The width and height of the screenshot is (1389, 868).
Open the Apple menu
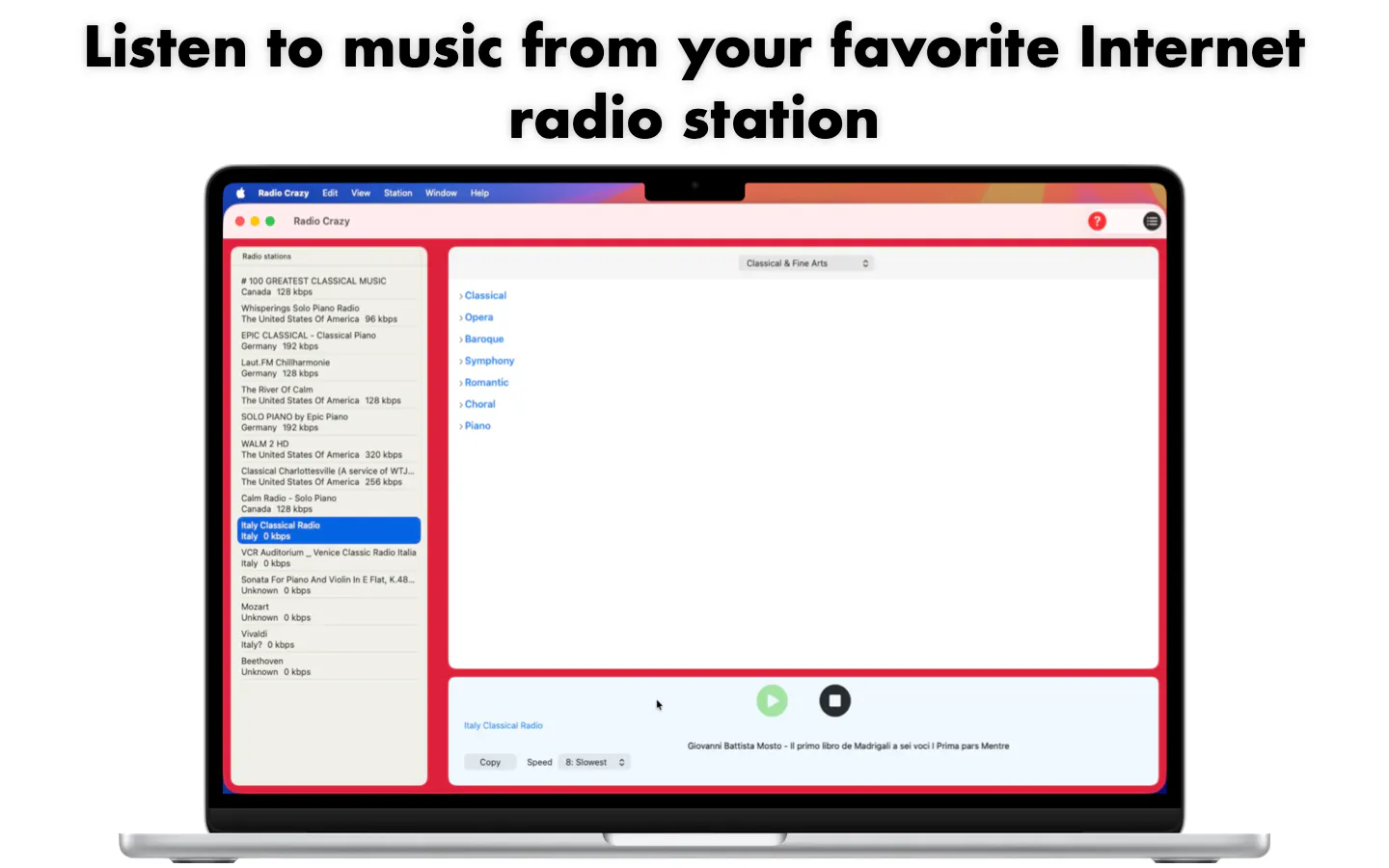tap(241, 193)
